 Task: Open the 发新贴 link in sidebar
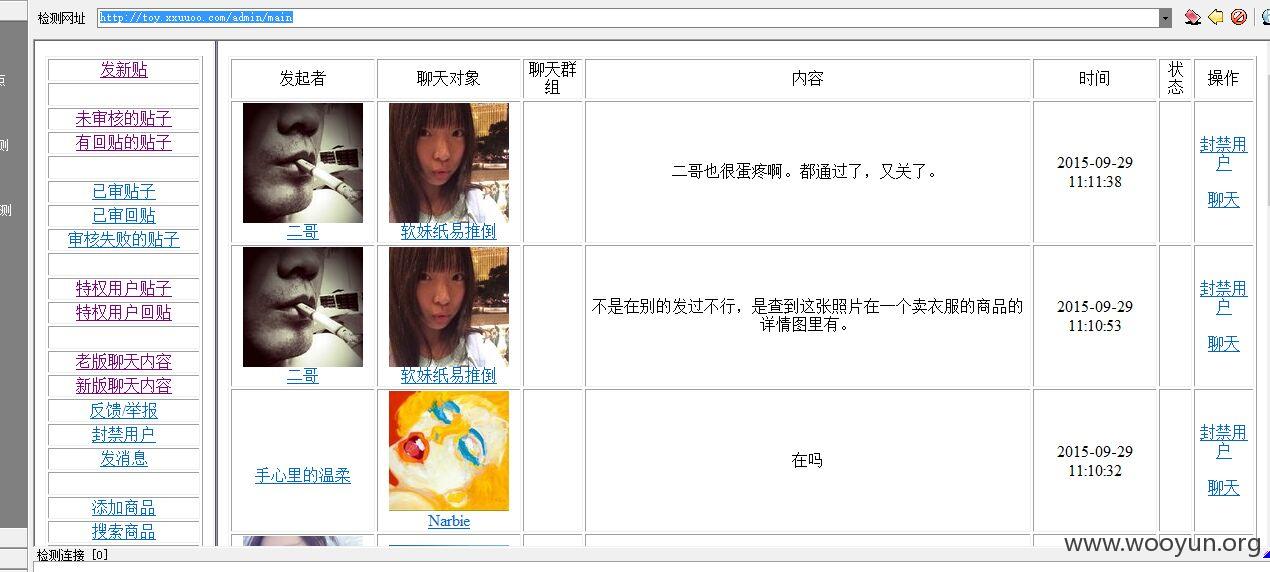click(x=124, y=70)
